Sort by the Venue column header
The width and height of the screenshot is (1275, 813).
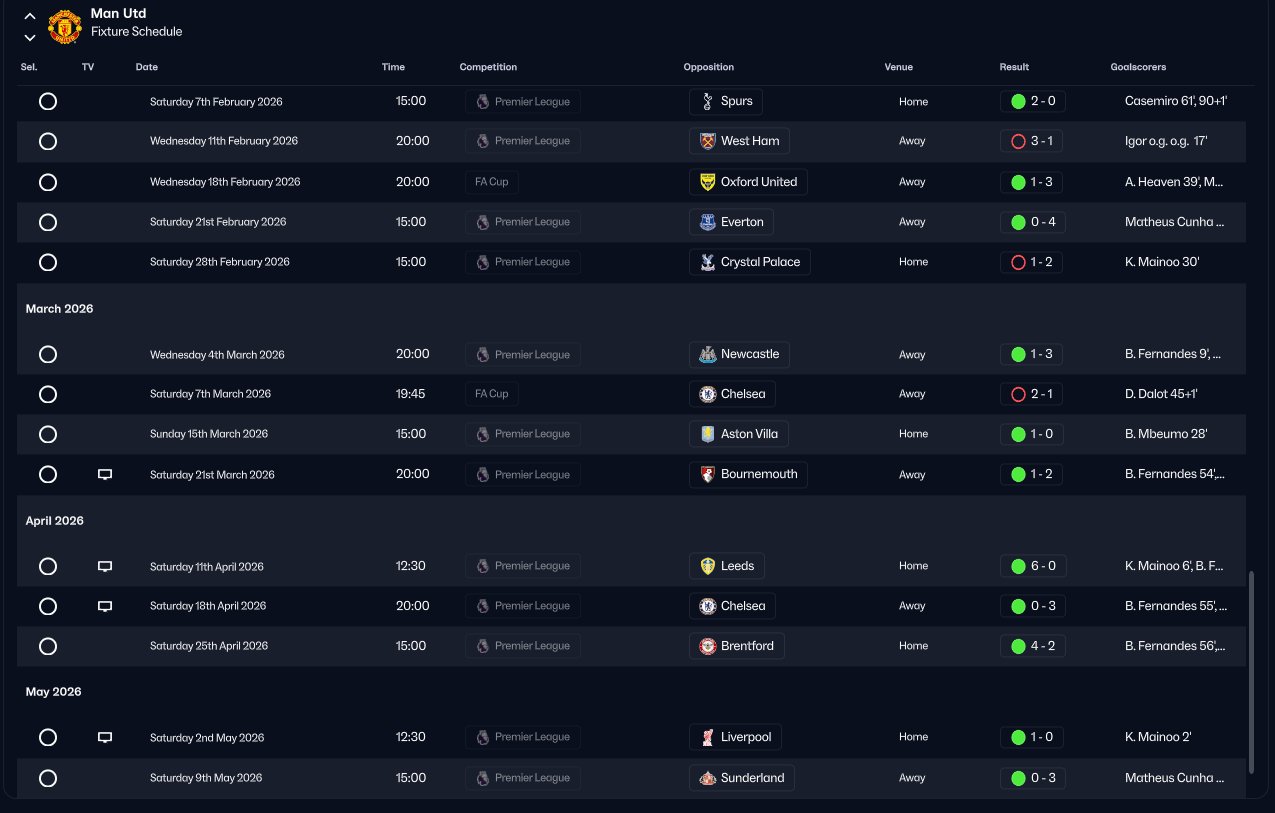coord(899,67)
